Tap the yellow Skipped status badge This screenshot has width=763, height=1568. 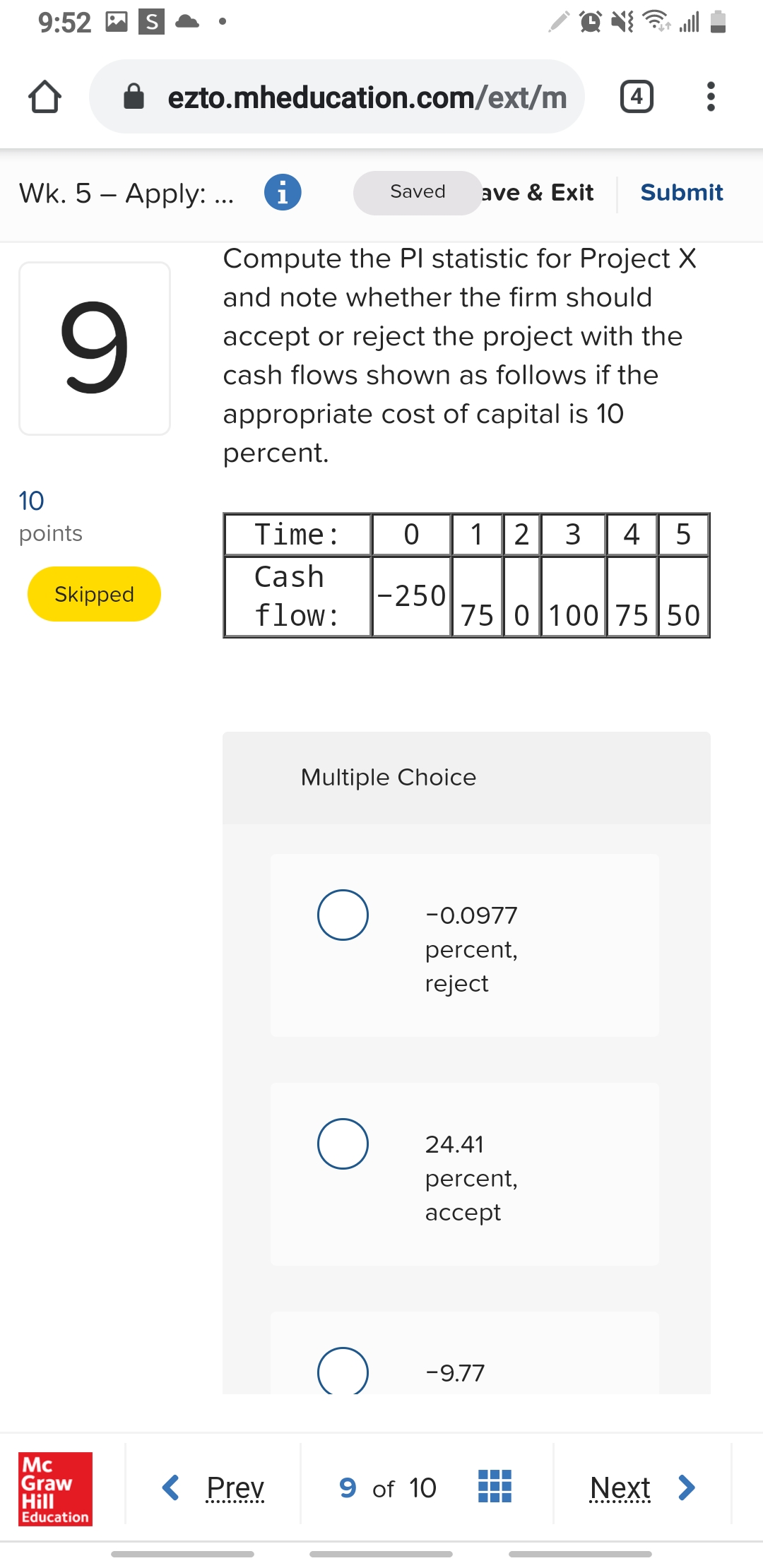click(94, 594)
